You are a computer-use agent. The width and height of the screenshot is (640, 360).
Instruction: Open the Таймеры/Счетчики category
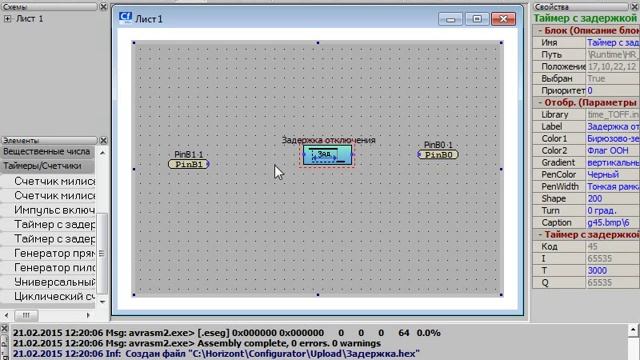(x=47, y=166)
